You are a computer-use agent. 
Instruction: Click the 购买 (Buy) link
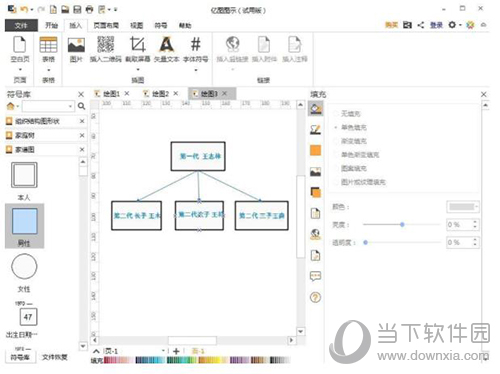pos(392,25)
